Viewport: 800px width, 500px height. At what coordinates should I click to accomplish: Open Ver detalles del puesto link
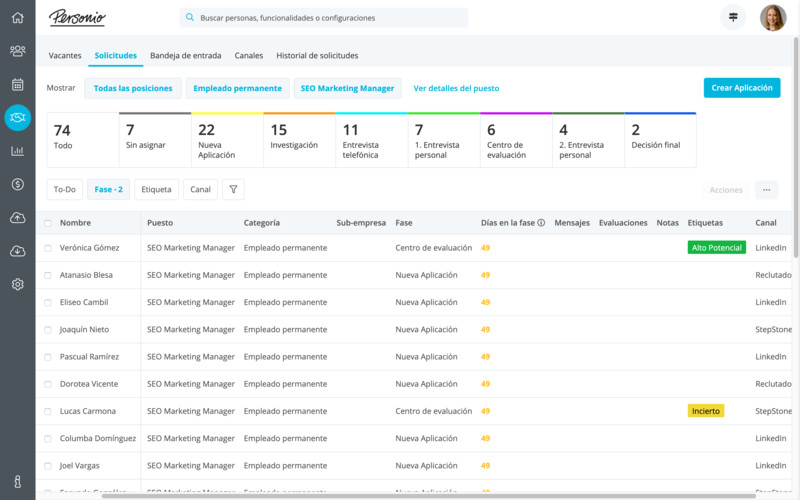click(x=456, y=88)
